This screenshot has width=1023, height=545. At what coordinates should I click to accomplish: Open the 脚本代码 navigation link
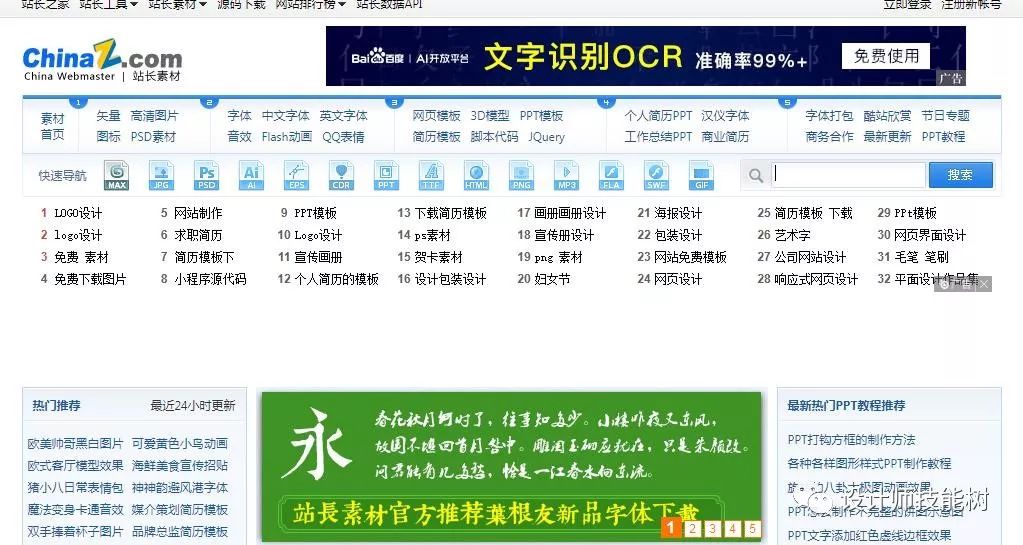(x=495, y=136)
